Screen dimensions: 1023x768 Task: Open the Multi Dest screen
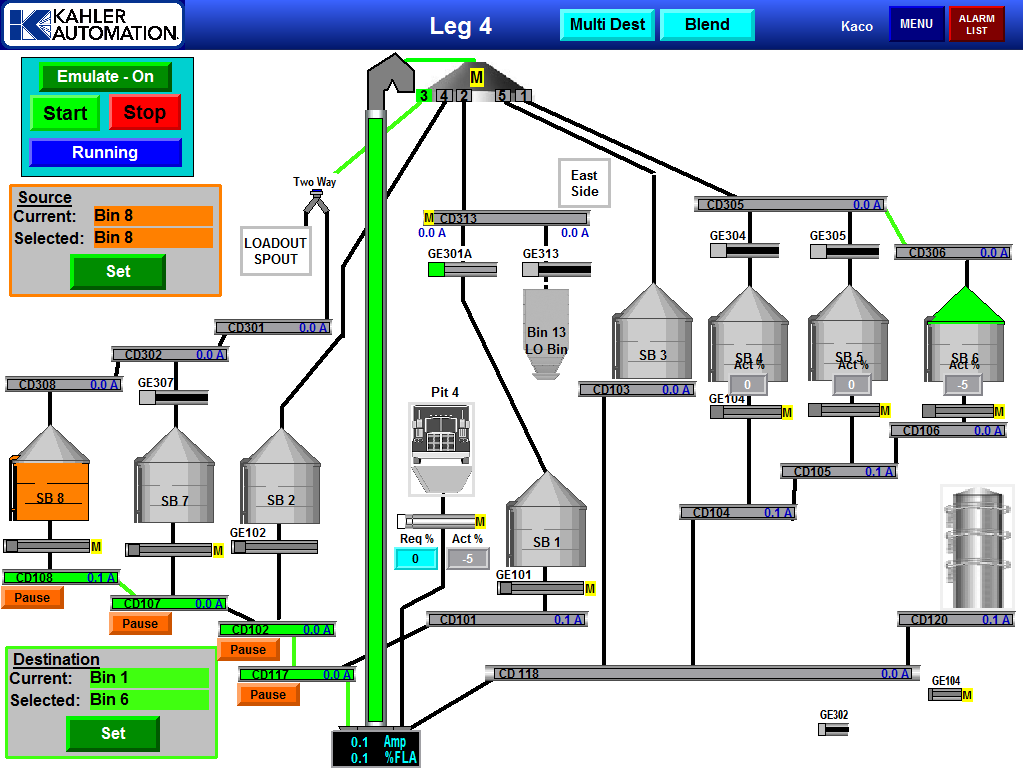click(x=607, y=25)
